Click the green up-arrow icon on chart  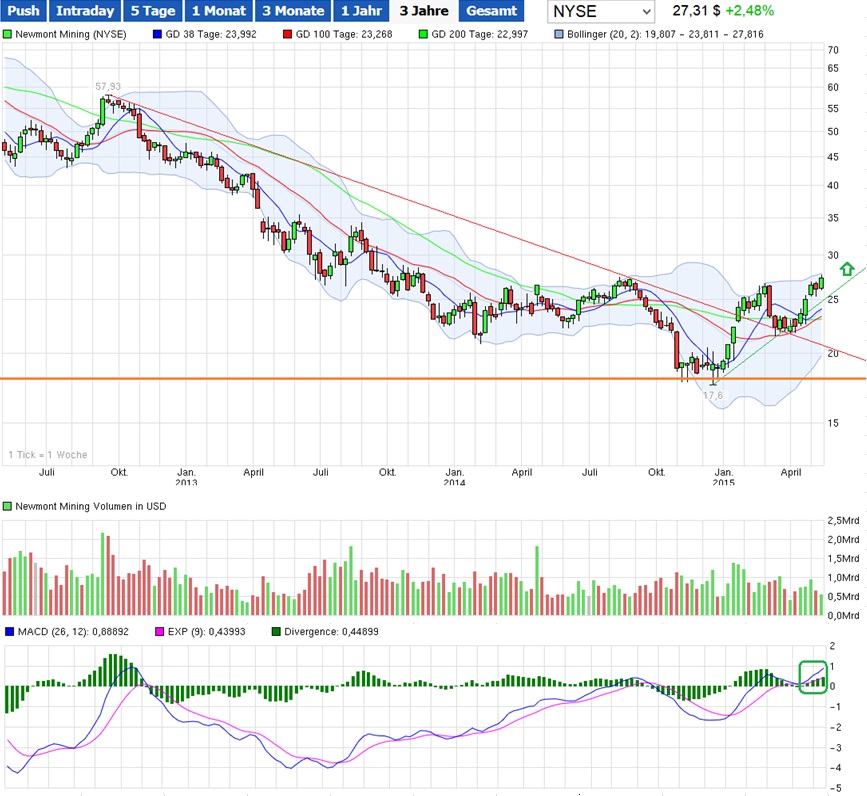pos(847,269)
